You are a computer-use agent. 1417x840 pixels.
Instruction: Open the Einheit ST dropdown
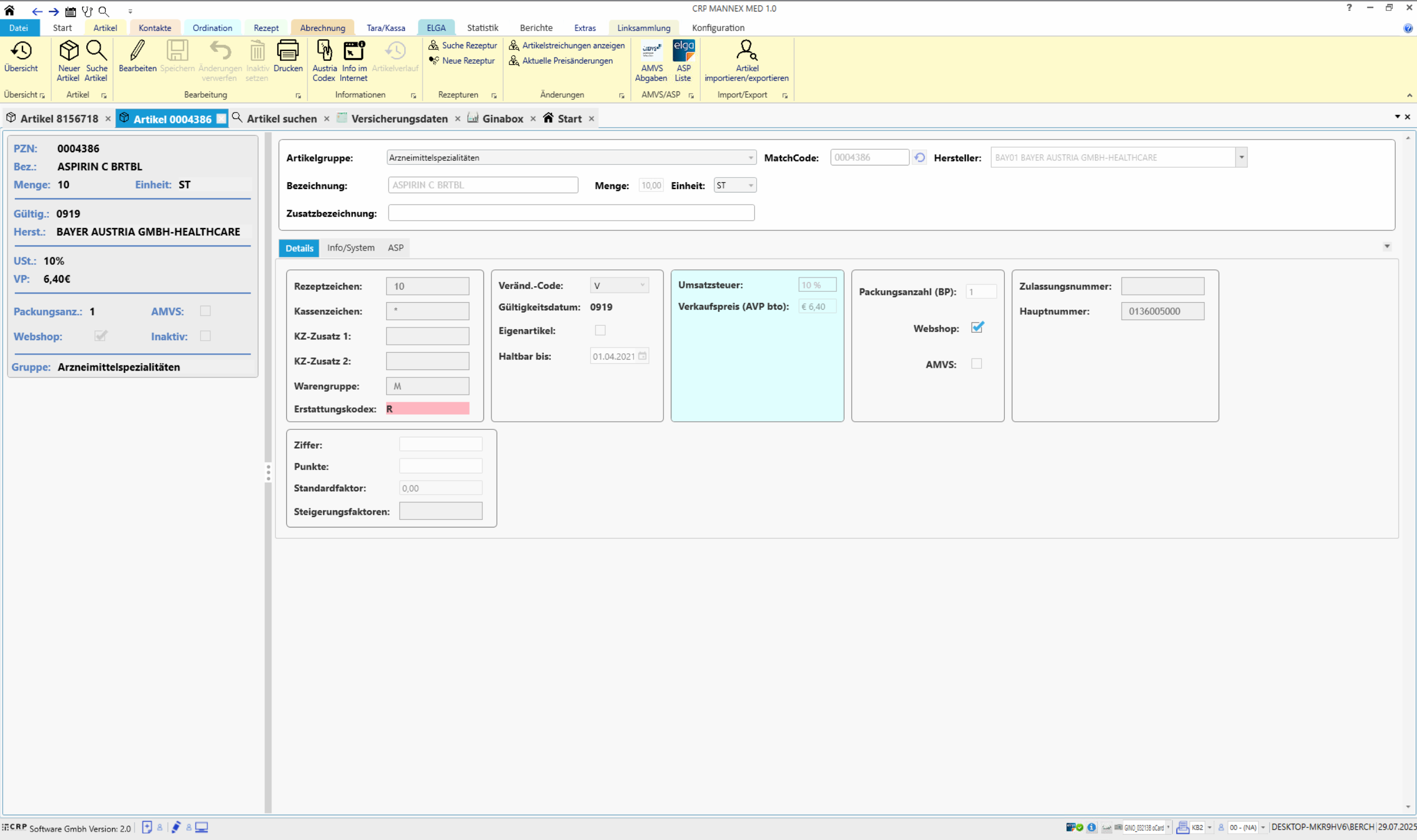(x=750, y=186)
